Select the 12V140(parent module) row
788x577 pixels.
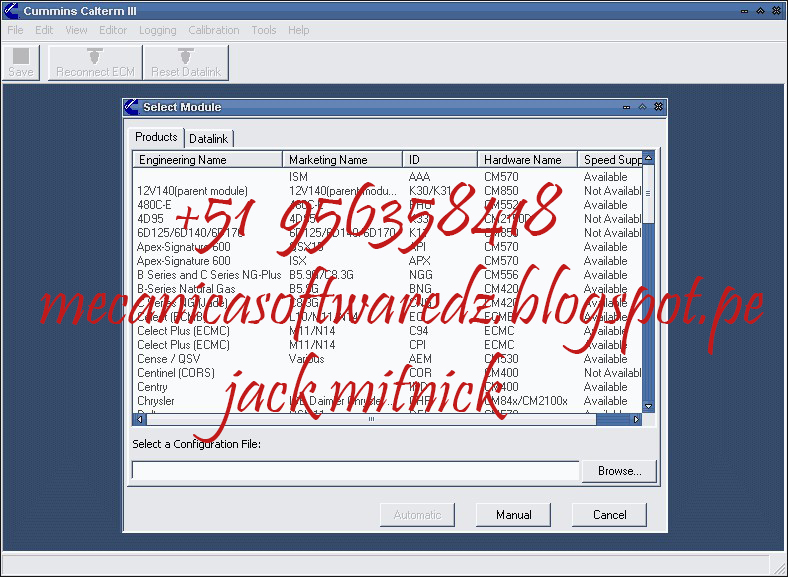point(387,191)
